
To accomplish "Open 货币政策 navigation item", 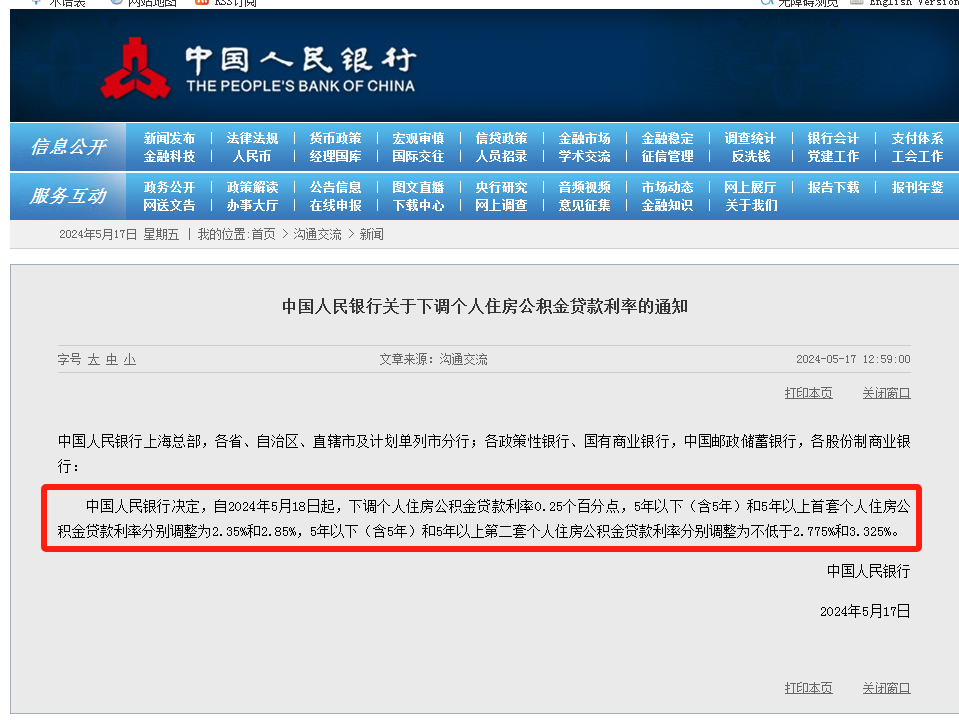I will [335, 138].
